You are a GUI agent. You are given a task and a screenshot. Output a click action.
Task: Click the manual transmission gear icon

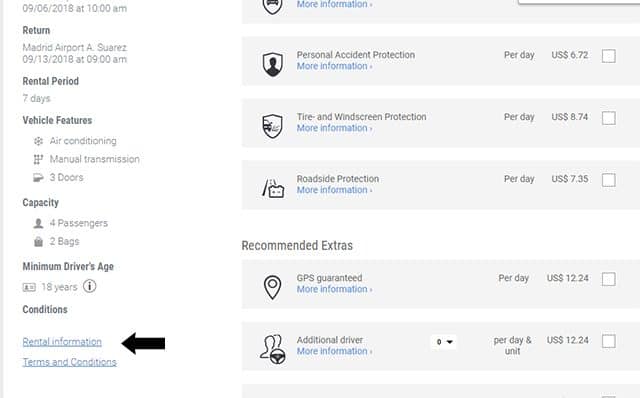[38, 159]
